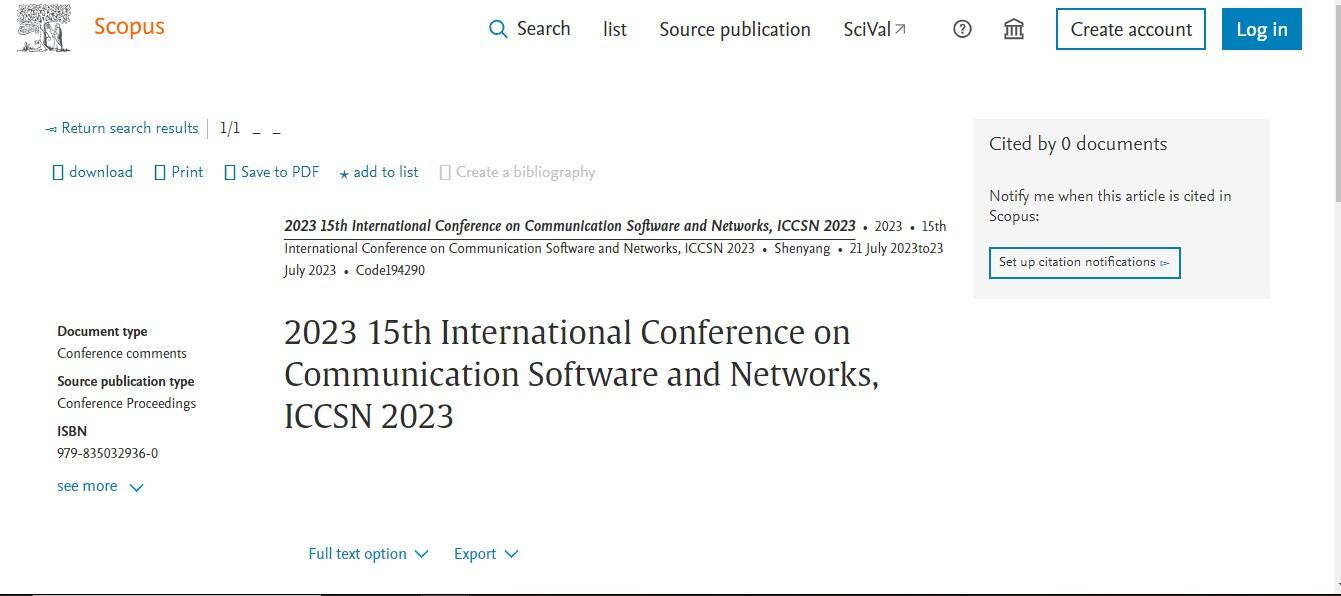Click Create a bibliography option
The image size is (1341, 596).
[517, 172]
